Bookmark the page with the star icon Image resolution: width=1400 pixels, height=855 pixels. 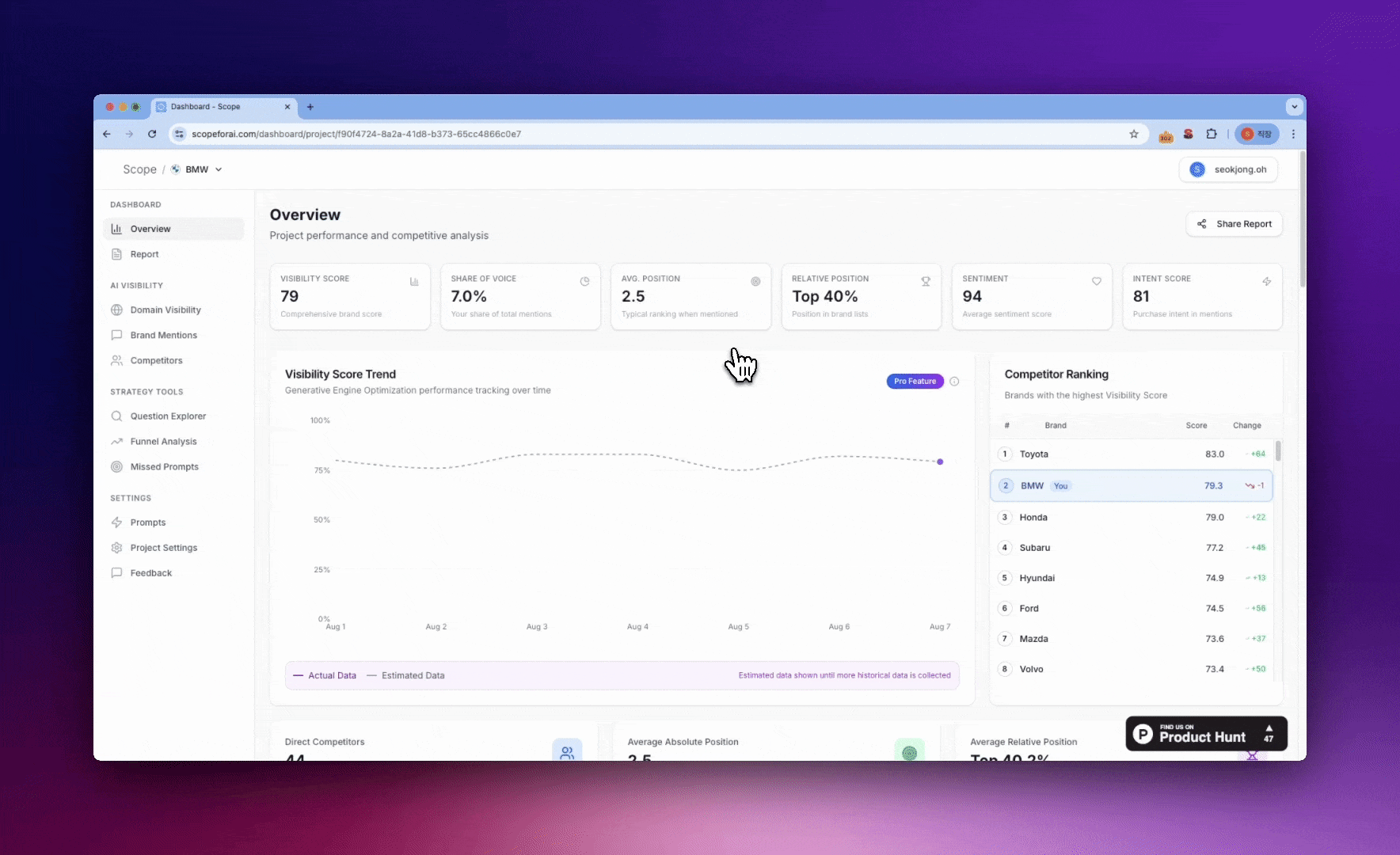click(1133, 134)
